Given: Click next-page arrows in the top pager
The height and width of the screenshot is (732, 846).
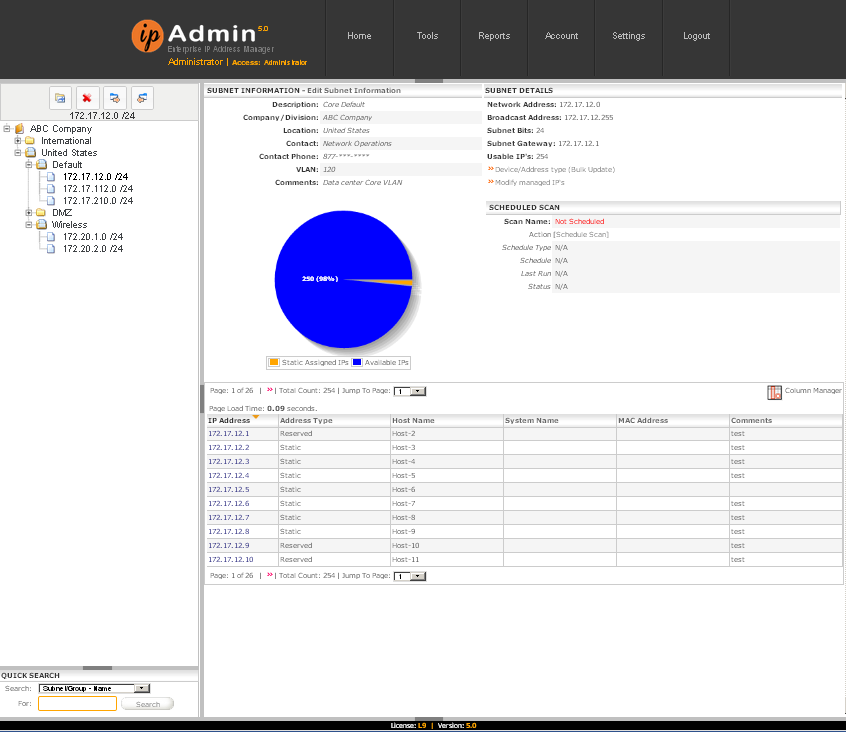Looking at the screenshot, I should point(270,390).
